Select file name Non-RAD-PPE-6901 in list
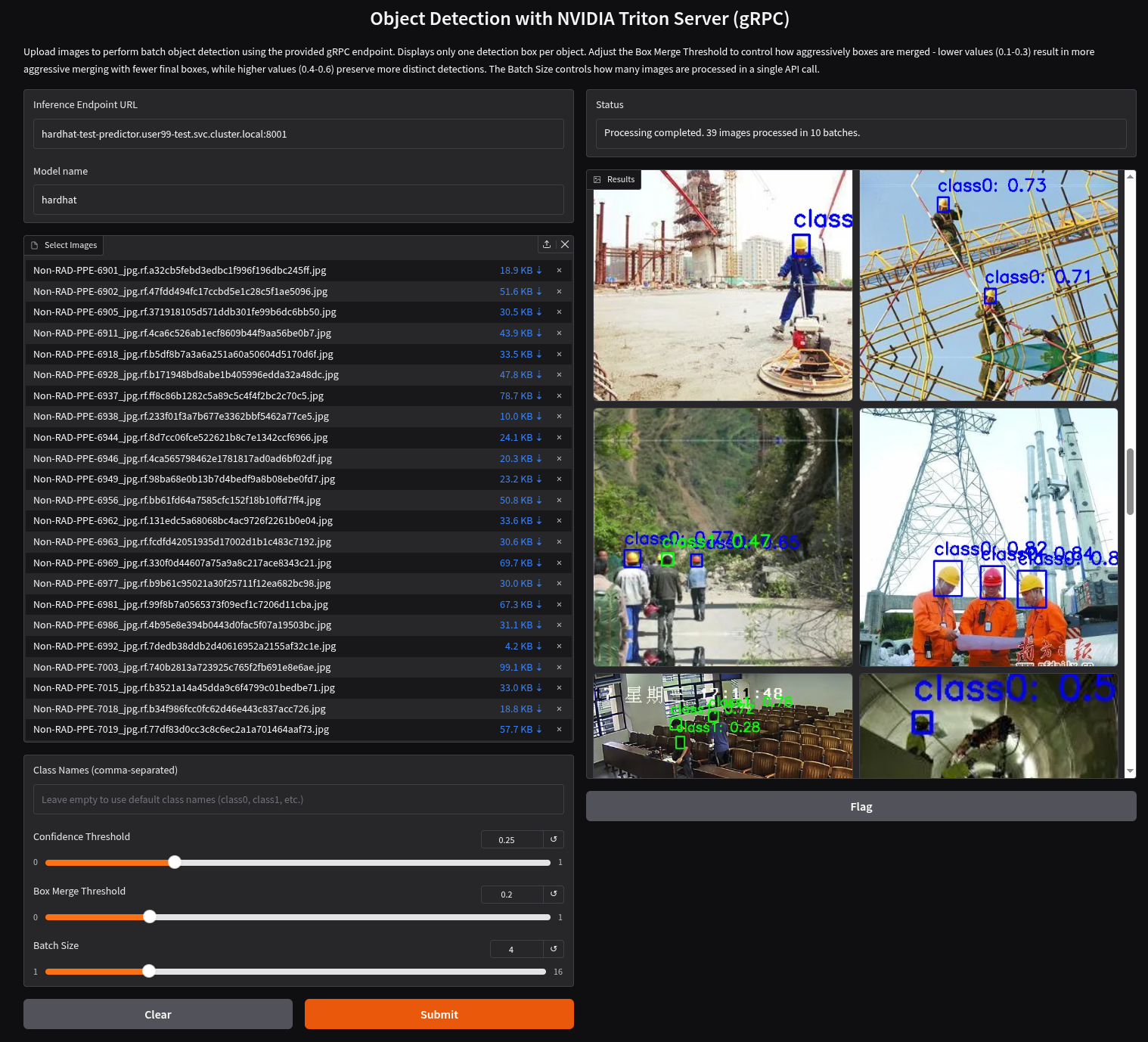The height and width of the screenshot is (1042, 1148). (x=180, y=270)
